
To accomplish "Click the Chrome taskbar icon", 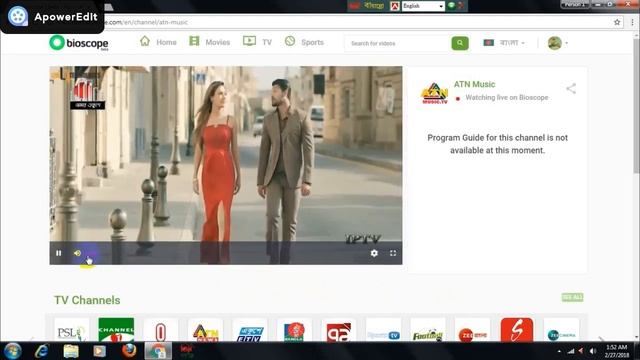I will (x=158, y=351).
